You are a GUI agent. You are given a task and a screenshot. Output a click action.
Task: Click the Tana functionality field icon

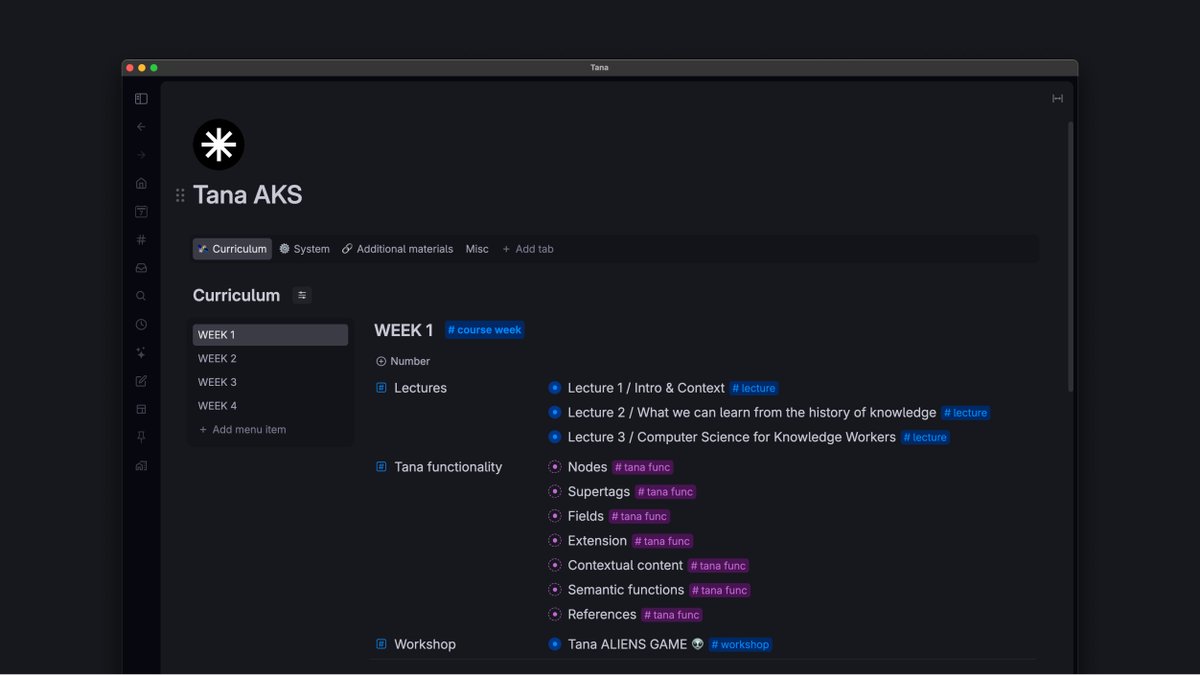coord(381,467)
